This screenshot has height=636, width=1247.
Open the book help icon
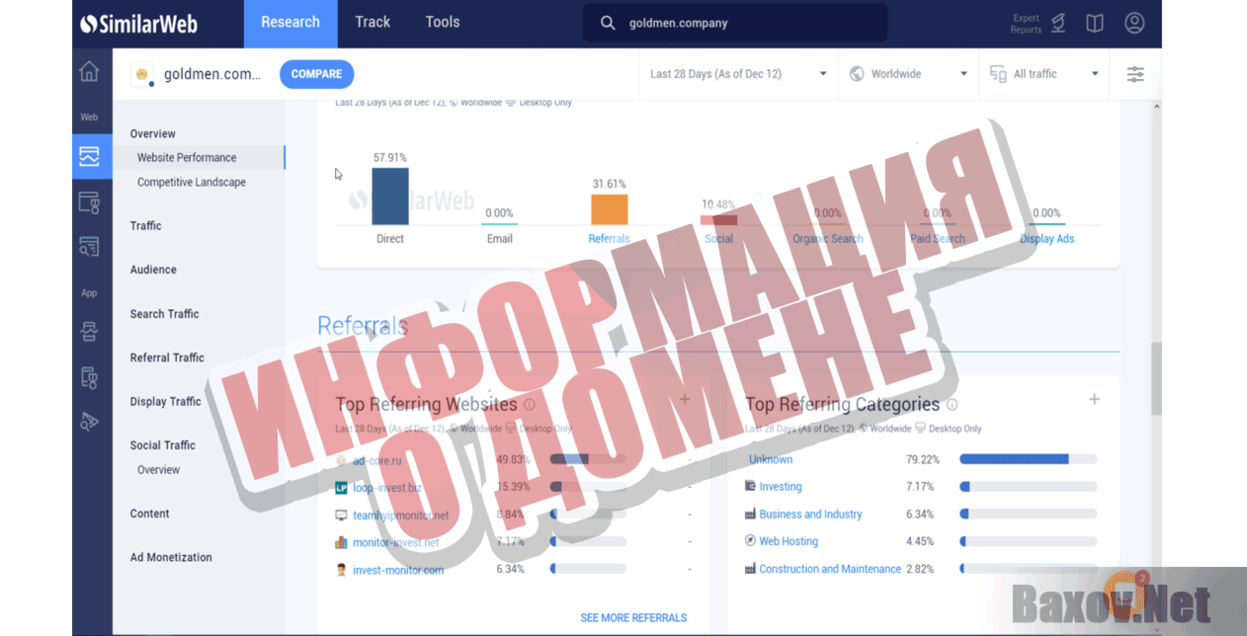1095,23
